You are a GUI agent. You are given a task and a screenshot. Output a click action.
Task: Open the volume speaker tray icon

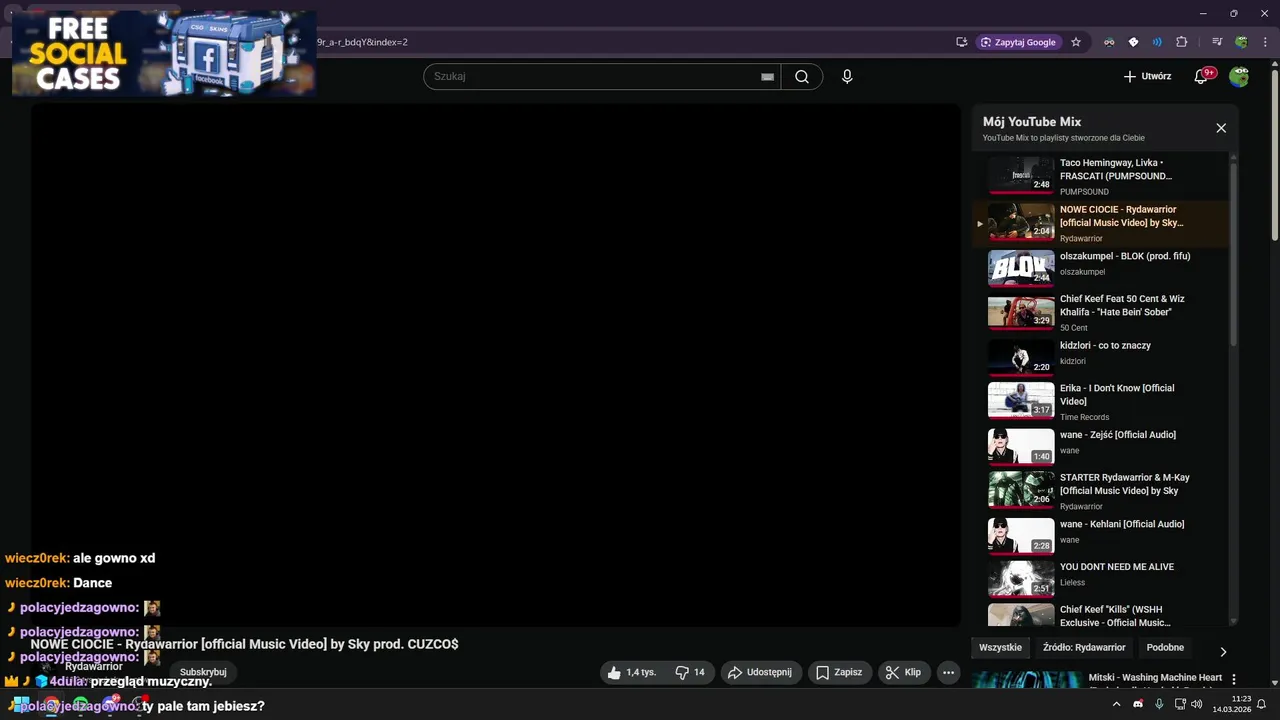(1197, 704)
